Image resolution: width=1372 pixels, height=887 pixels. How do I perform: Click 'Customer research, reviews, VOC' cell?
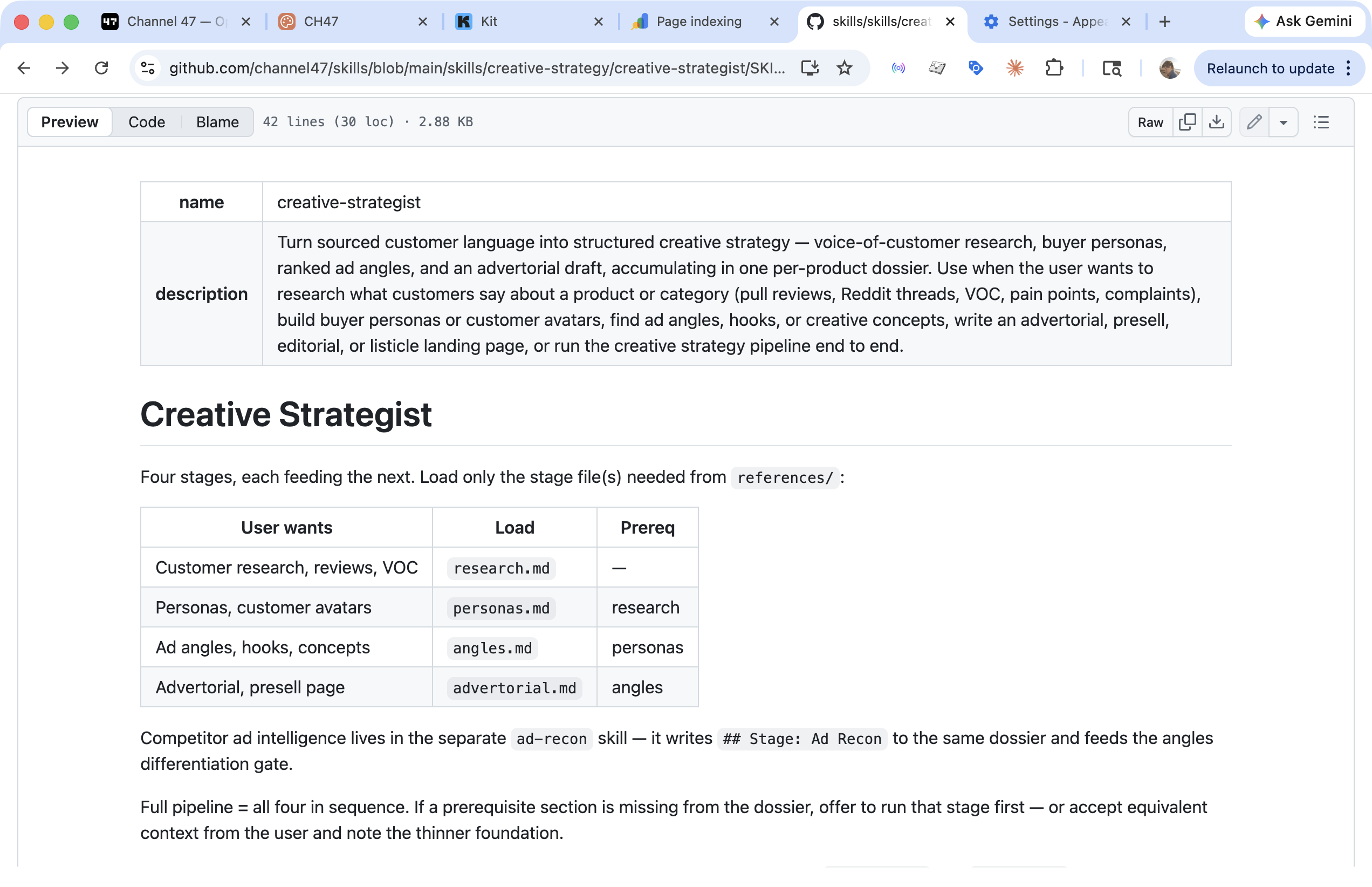(x=286, y=568)
